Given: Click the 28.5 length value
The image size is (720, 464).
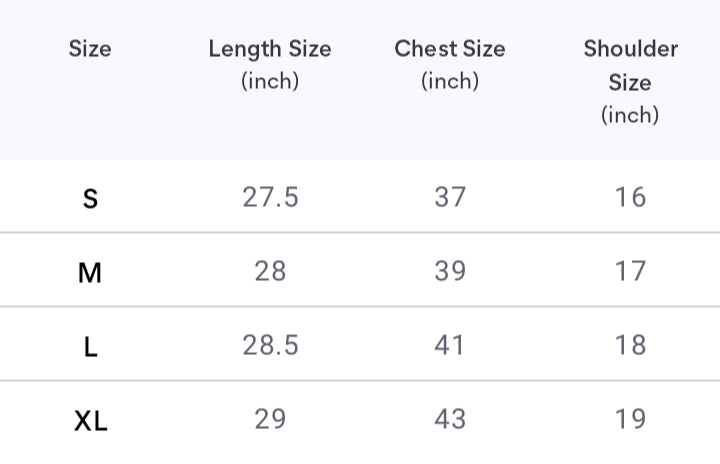Looking at the screenshot, I should pyautogui.click(x=270, y=345).
